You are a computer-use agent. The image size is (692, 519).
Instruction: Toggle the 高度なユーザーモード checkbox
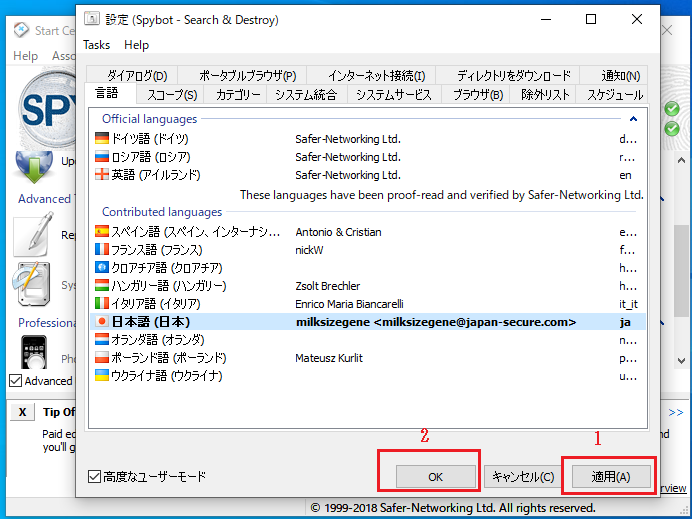pyautogui.click(x=95, y=477)
